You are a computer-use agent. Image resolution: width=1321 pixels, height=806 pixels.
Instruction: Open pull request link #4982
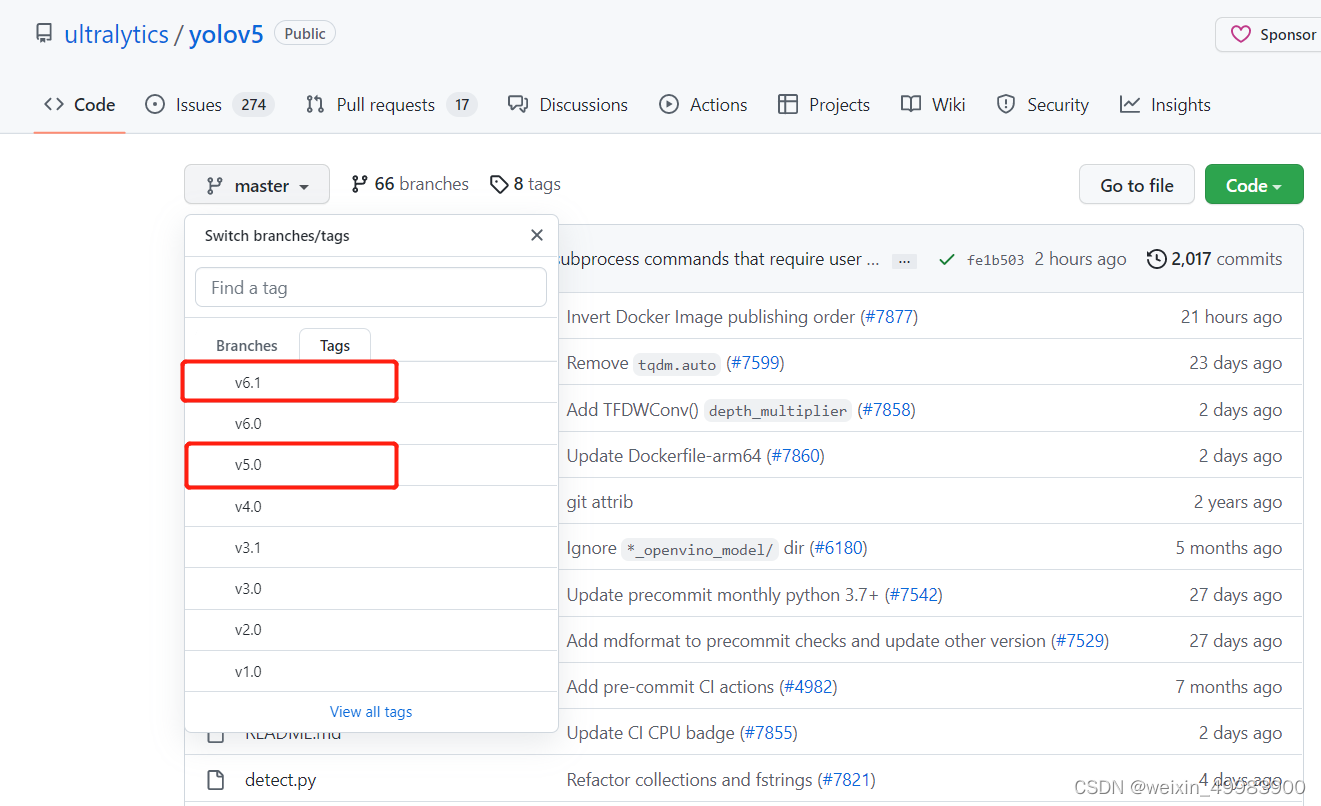(x=808, y=687)
